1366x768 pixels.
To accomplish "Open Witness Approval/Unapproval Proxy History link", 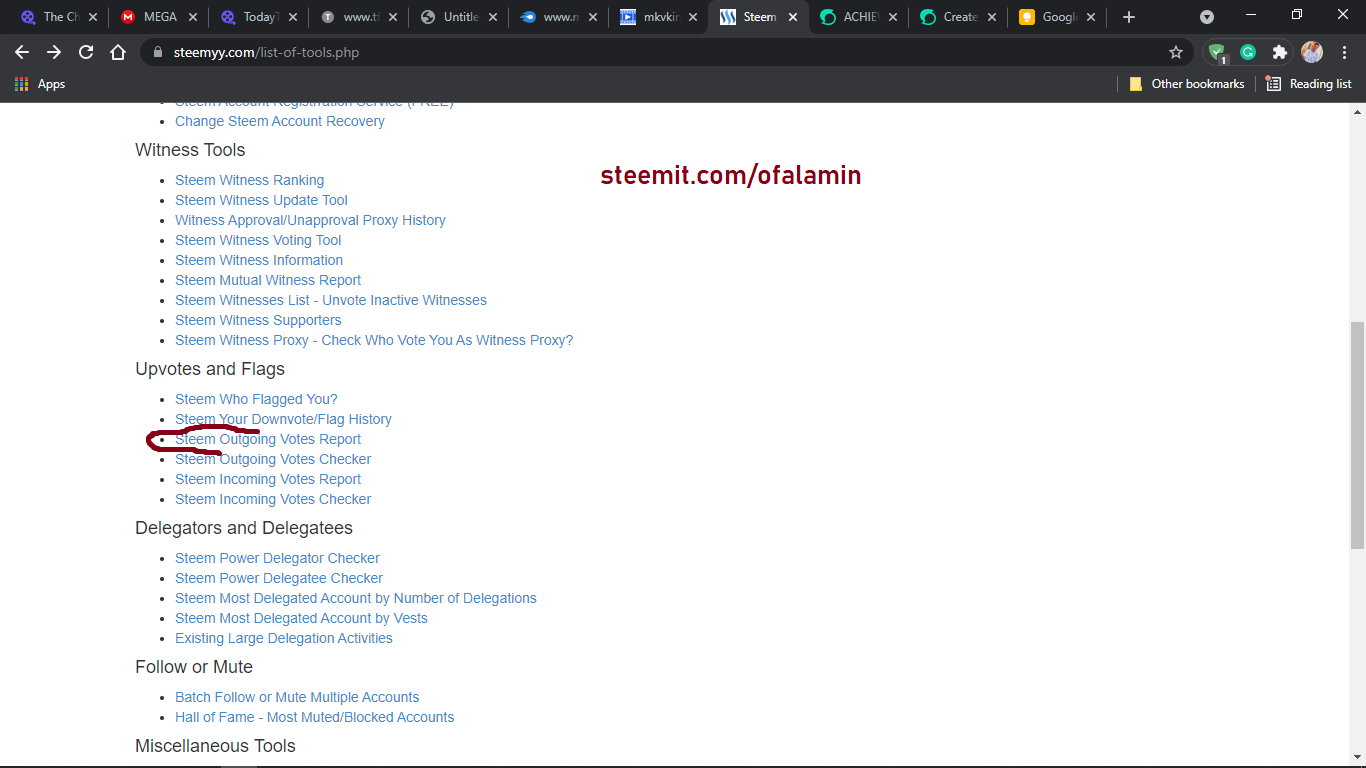I will coord(310,220).
